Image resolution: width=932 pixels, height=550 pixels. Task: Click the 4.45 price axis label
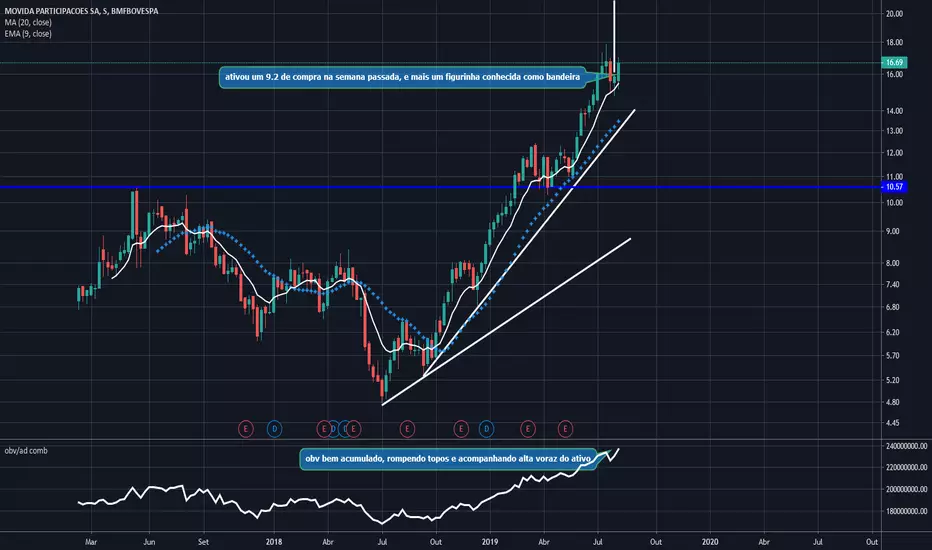click(x=894, y=423)
